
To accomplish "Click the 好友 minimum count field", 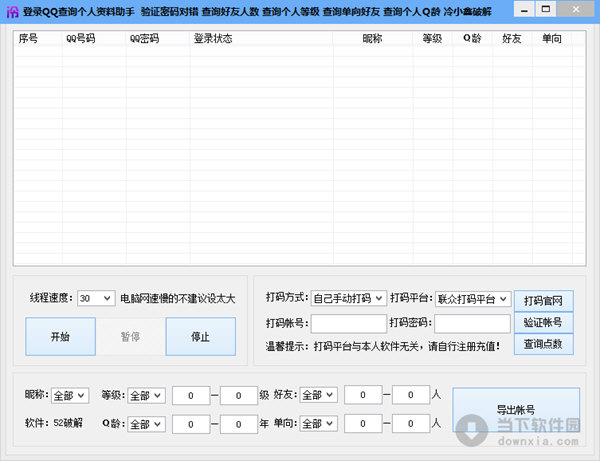I will point(363,395).
